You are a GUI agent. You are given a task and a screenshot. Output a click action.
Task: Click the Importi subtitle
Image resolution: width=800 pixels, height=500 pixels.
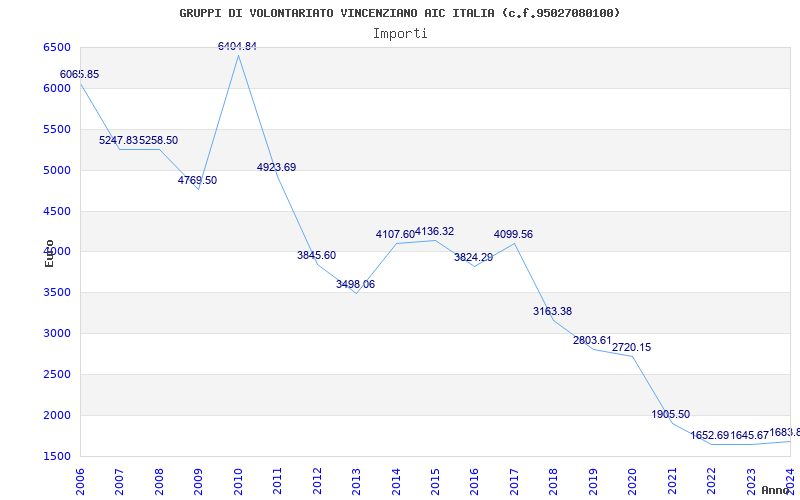pos(400,34)
